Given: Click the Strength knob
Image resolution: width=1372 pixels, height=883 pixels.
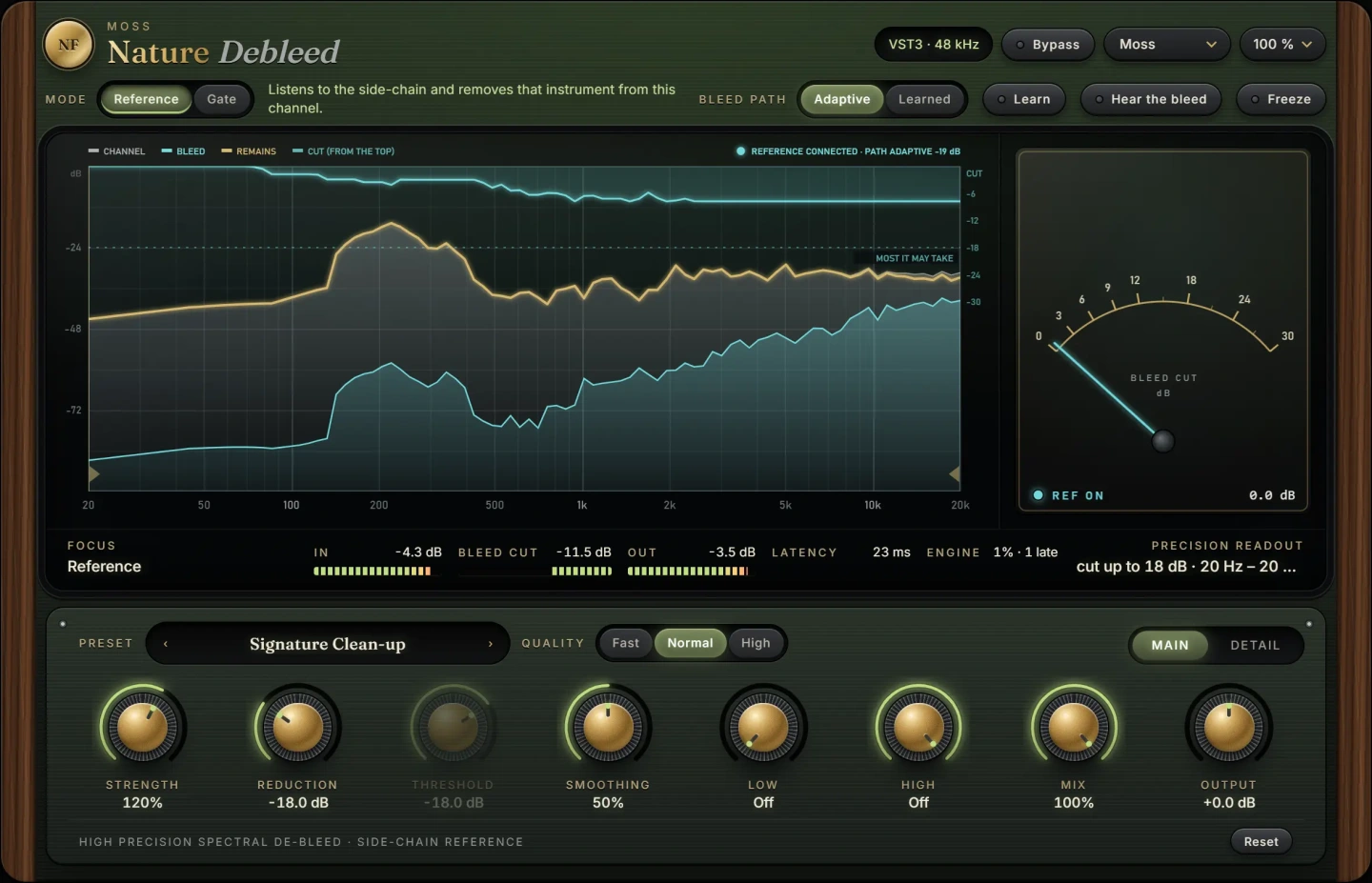Looking at the screenshot, I should [143, 728].
